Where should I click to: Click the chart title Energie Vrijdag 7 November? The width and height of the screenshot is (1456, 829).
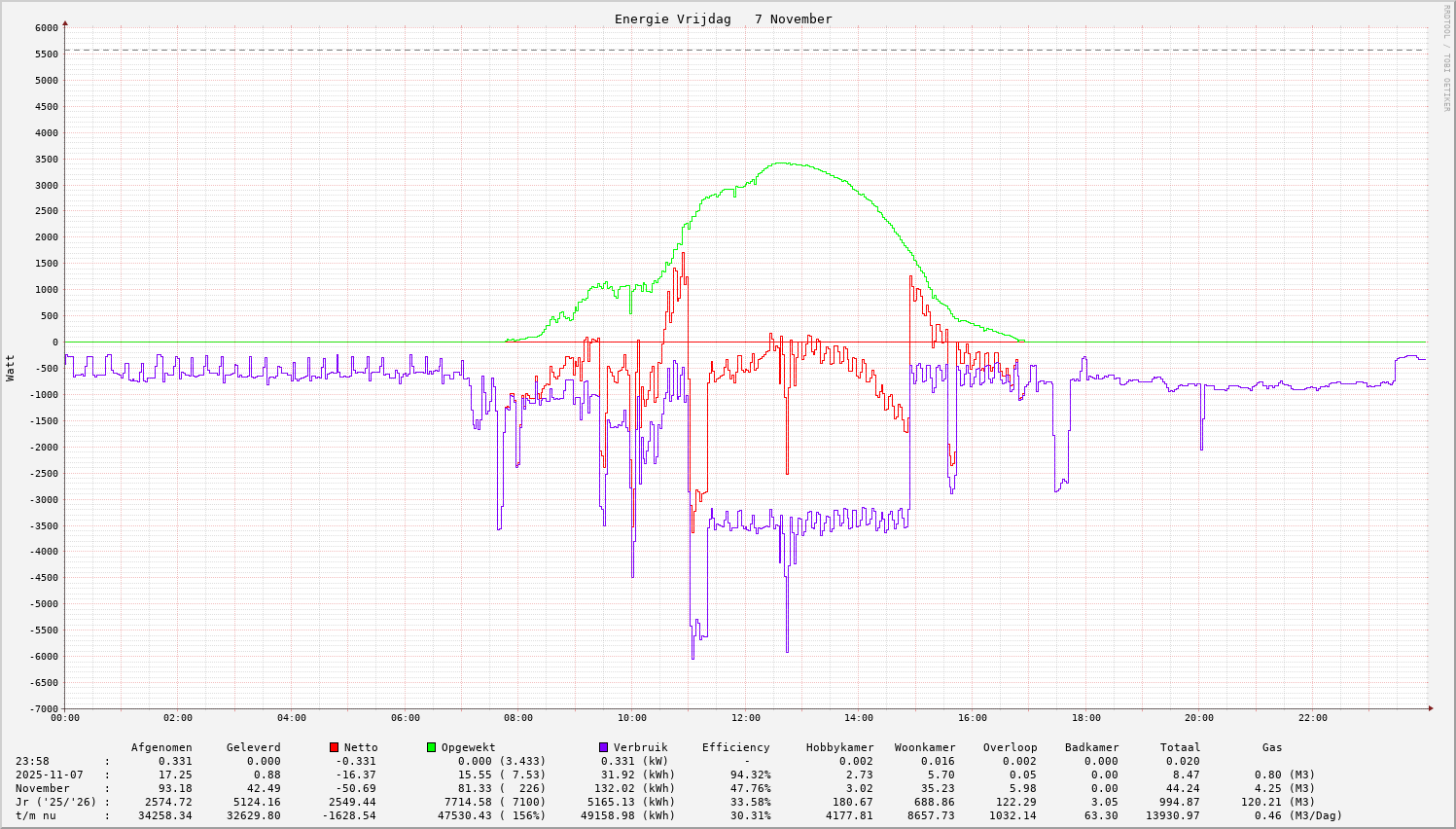tap(723, 19)
